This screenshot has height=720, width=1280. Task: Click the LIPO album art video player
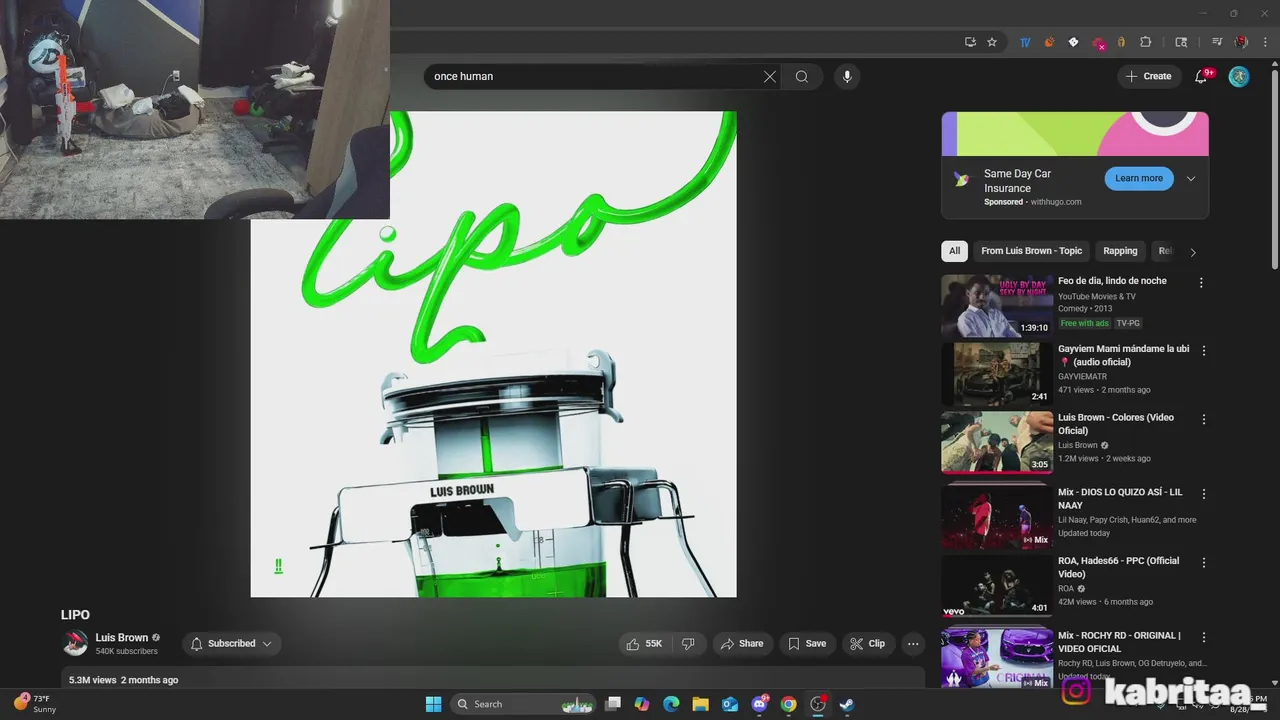(x=493, y=354)
